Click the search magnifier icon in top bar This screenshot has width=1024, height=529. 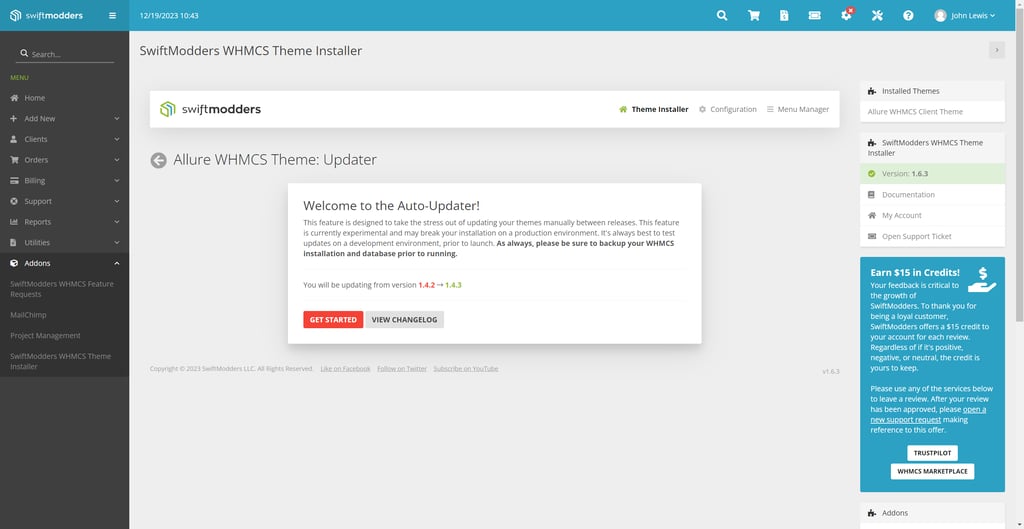(722, 16)
